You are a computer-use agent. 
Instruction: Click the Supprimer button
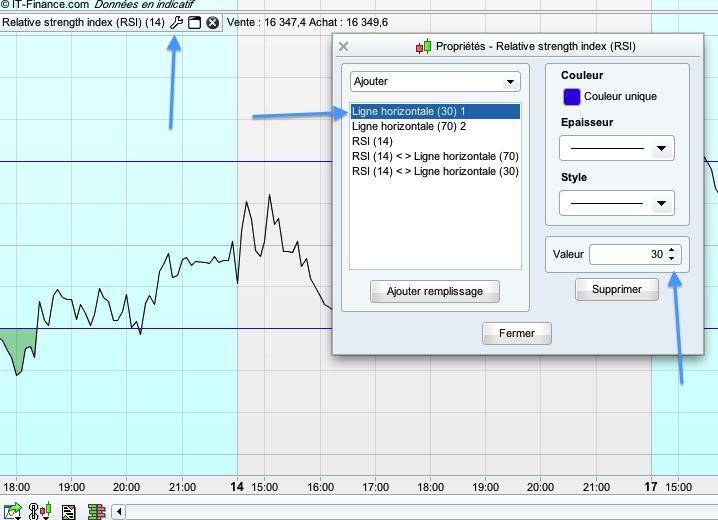(616, 289)
